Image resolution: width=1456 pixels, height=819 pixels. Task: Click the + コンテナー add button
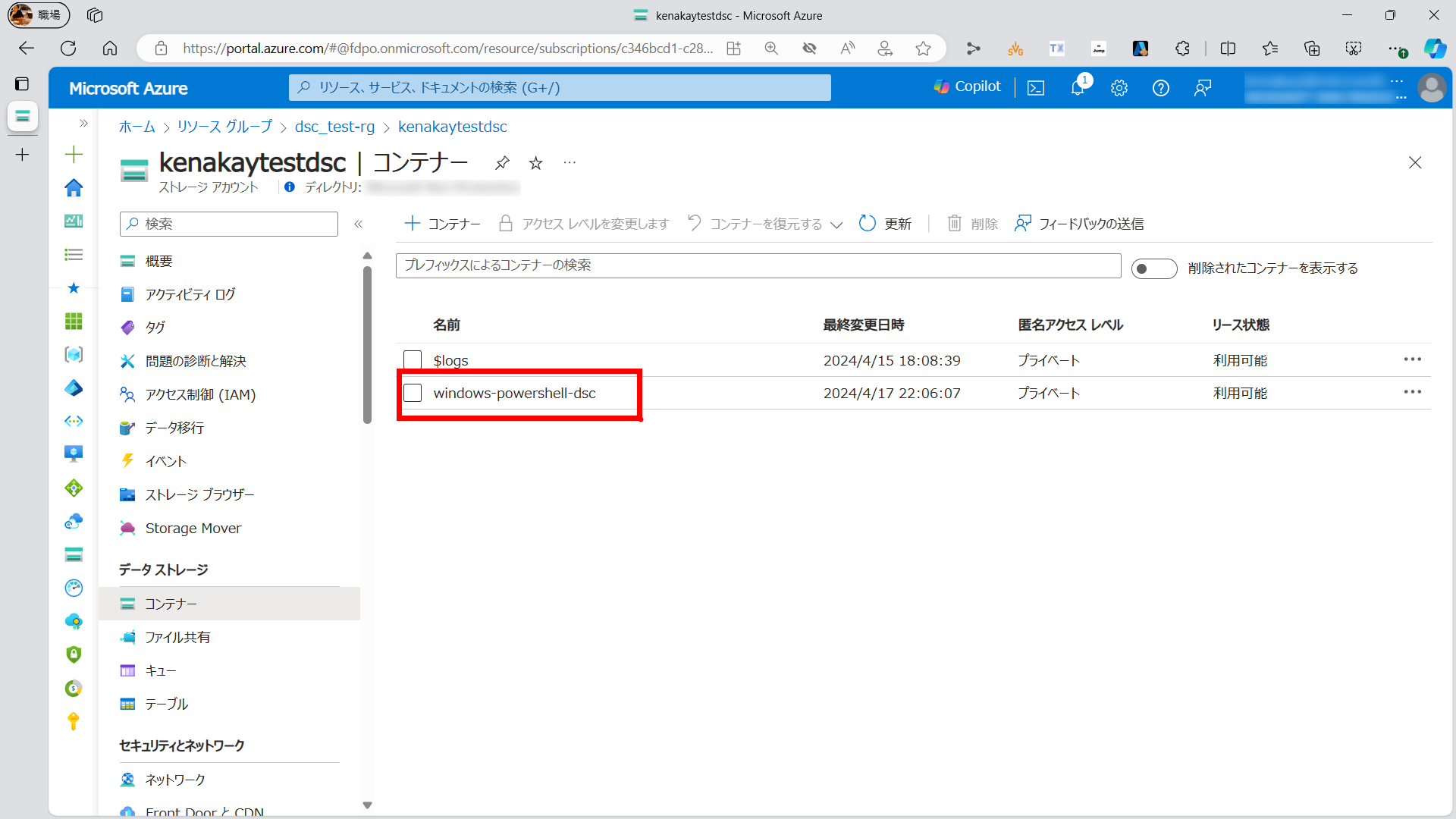pyautogui.click(x=443, y=223)
